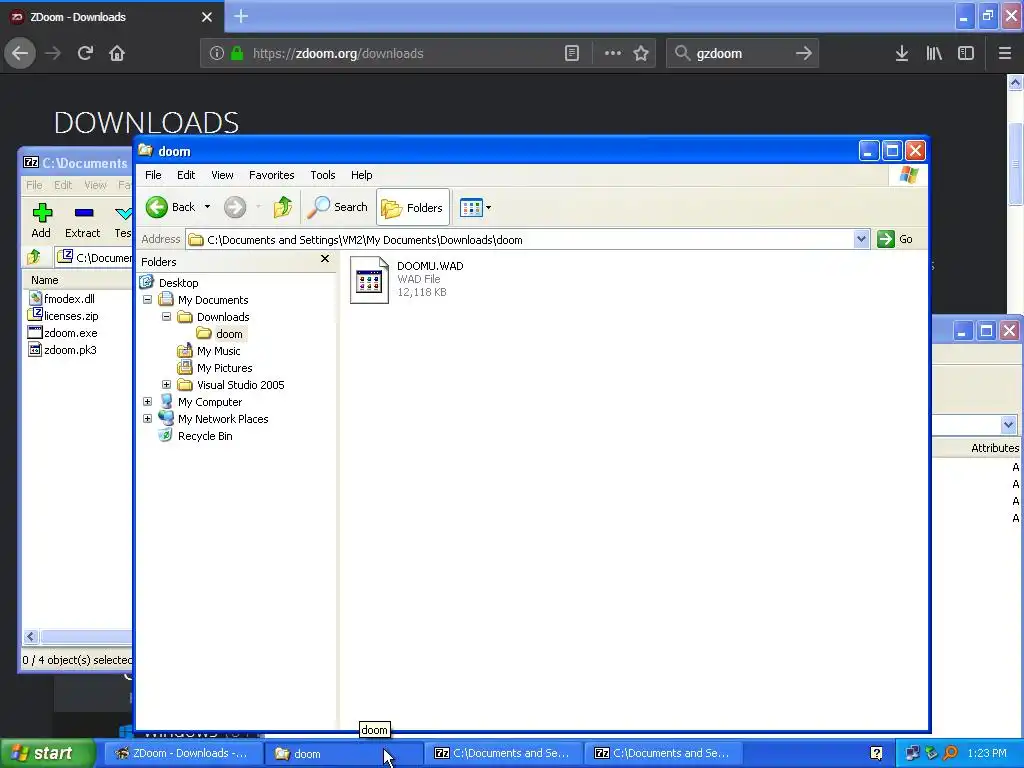Close the ZDoom - Downloads tab

click(206, 17)
